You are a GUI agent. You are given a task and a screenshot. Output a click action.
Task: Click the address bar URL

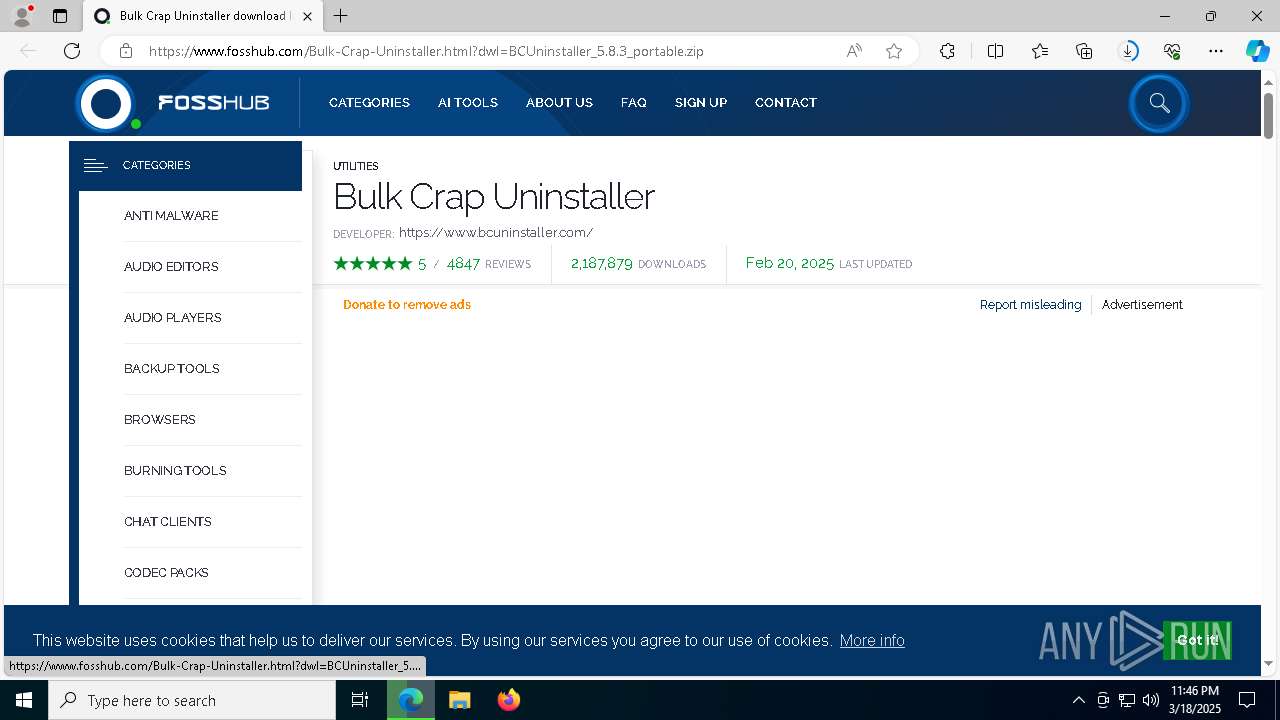tap(426, 51)
